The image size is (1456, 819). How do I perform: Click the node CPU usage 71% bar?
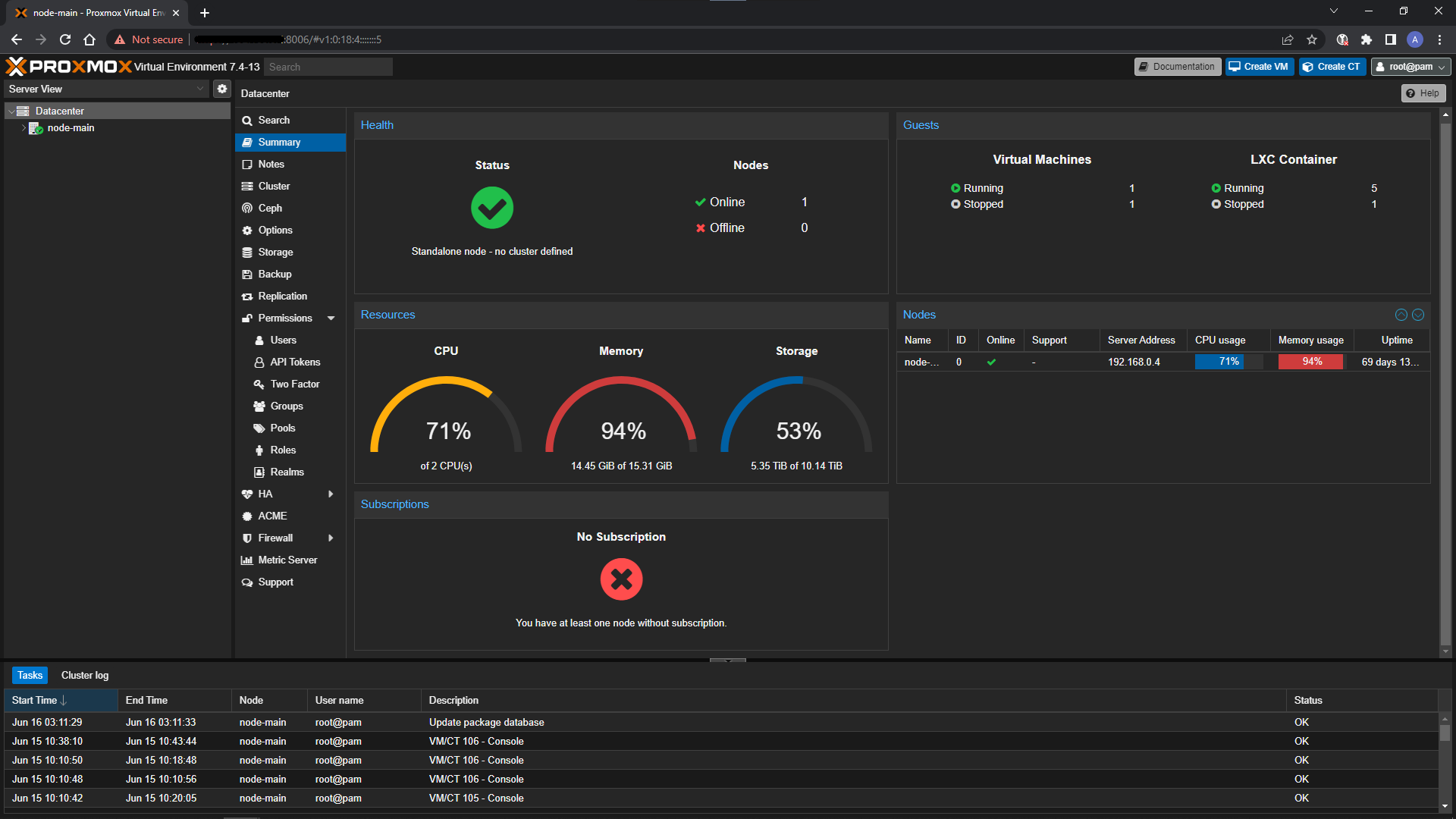pos(1228,362)
